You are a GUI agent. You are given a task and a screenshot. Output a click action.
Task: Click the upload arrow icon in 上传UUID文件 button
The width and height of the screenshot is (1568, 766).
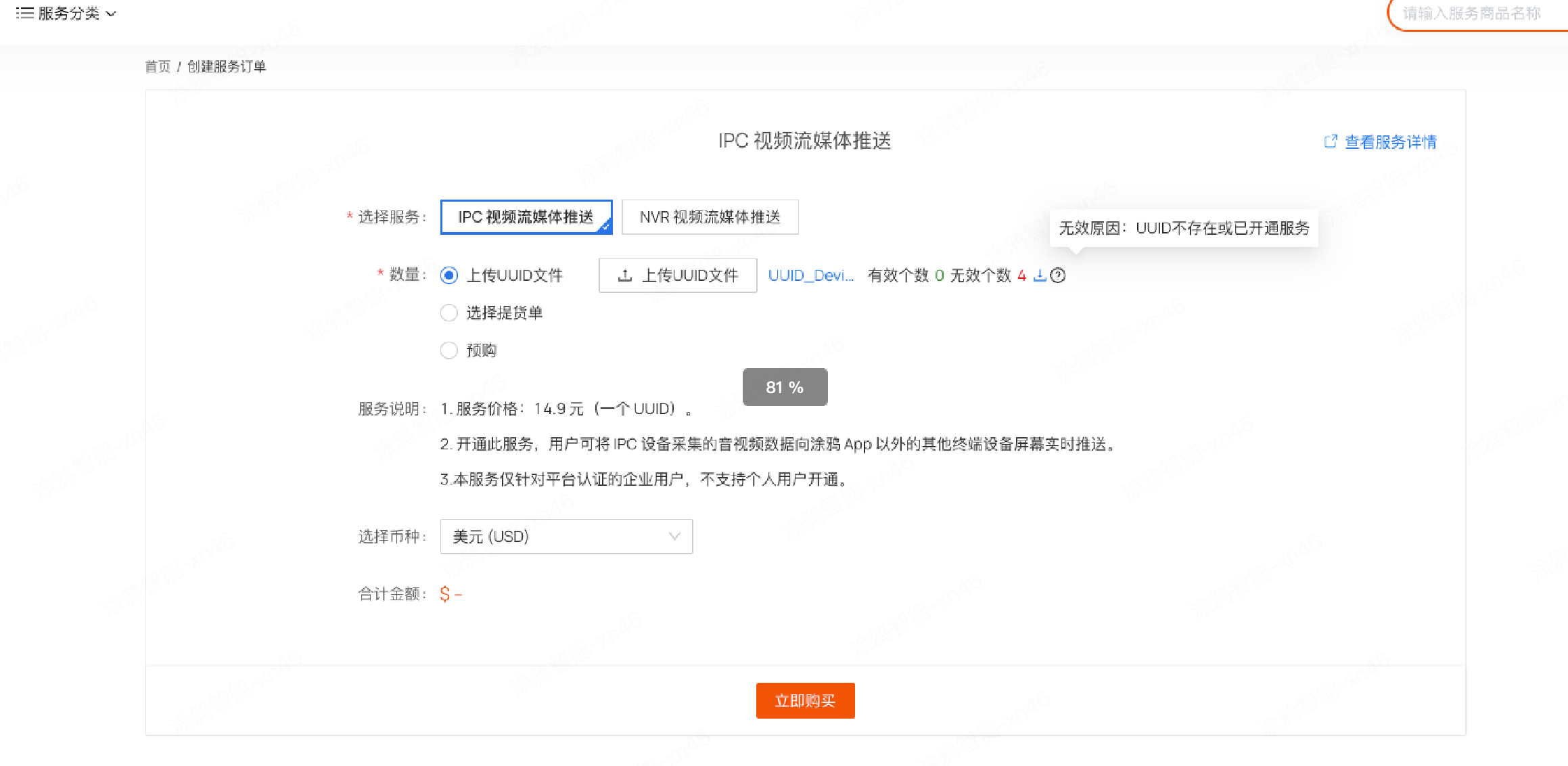click(625, 275)
